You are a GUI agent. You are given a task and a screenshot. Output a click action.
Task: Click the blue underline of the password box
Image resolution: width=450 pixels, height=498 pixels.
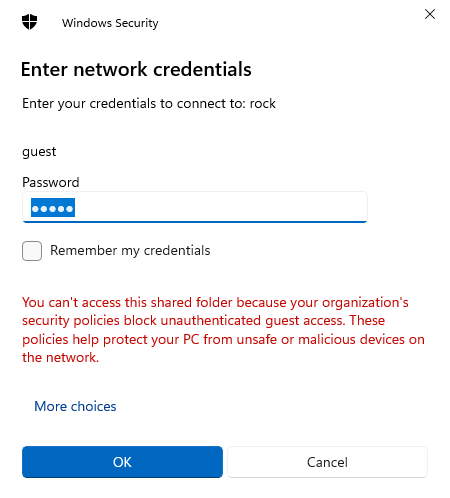pos(195,221)
